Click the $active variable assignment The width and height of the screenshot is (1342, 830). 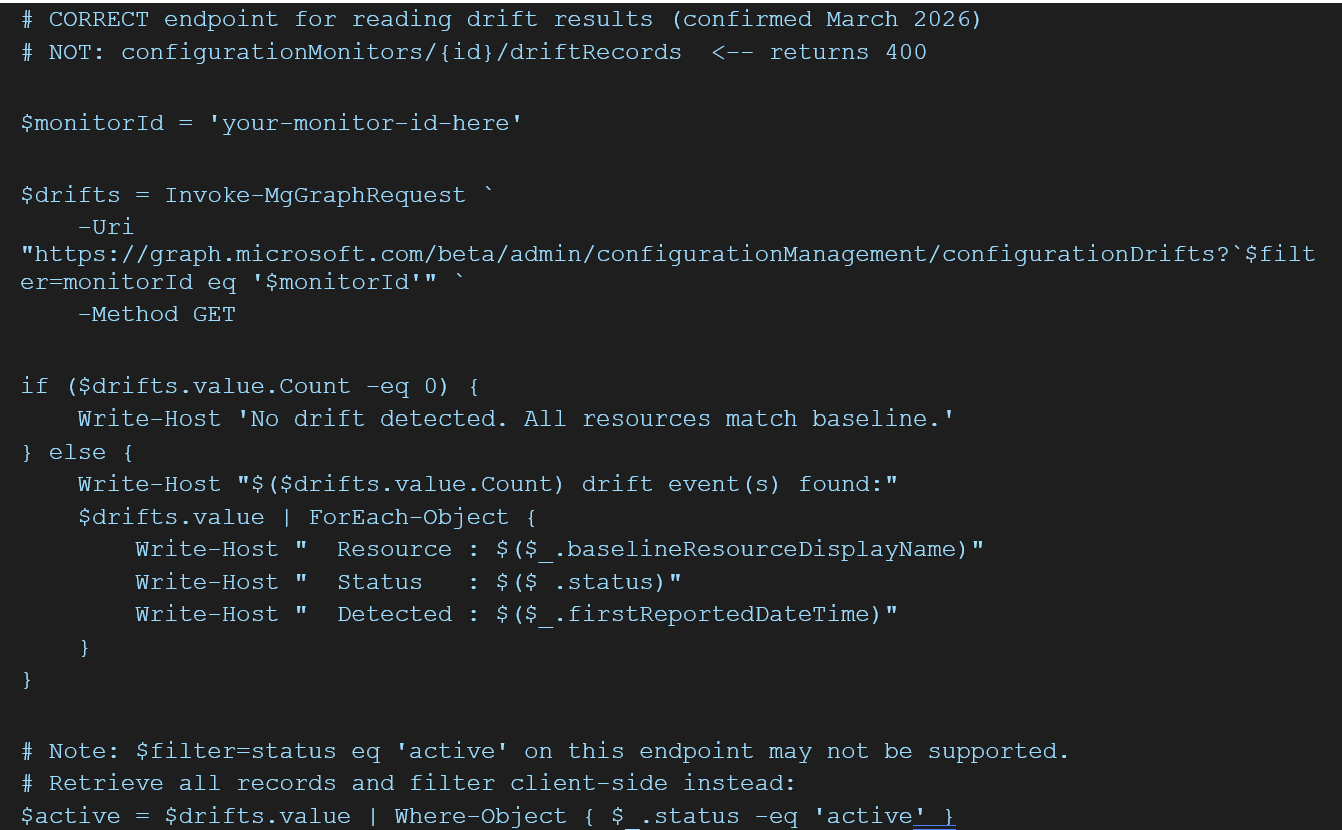(x=78, y=817)
